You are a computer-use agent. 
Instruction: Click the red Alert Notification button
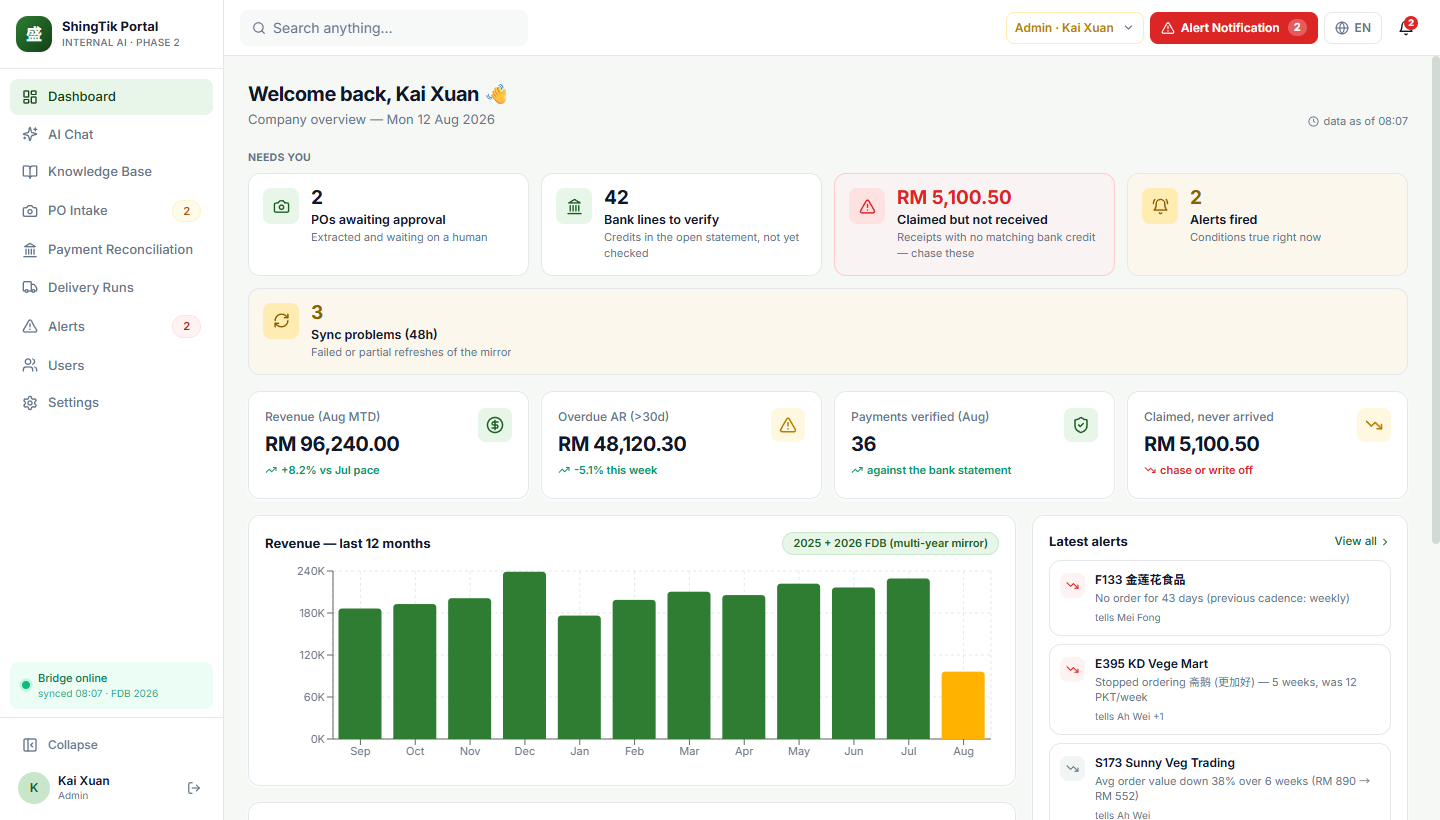[x=1234, y=28]
